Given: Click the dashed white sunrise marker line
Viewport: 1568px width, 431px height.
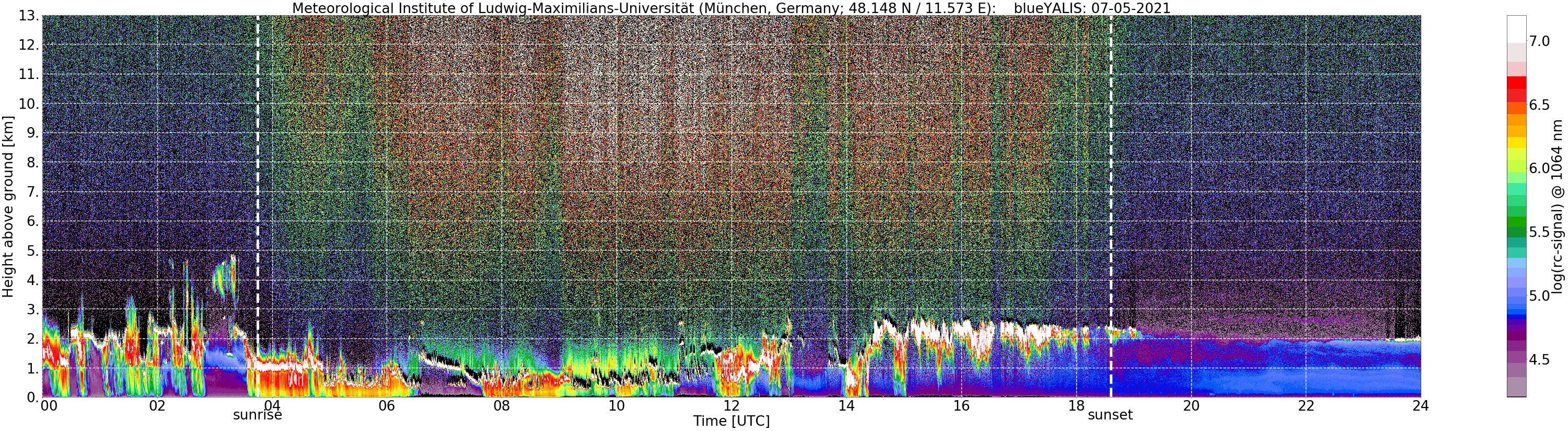Looking at the screenshot, I should [x=258, y=206].
